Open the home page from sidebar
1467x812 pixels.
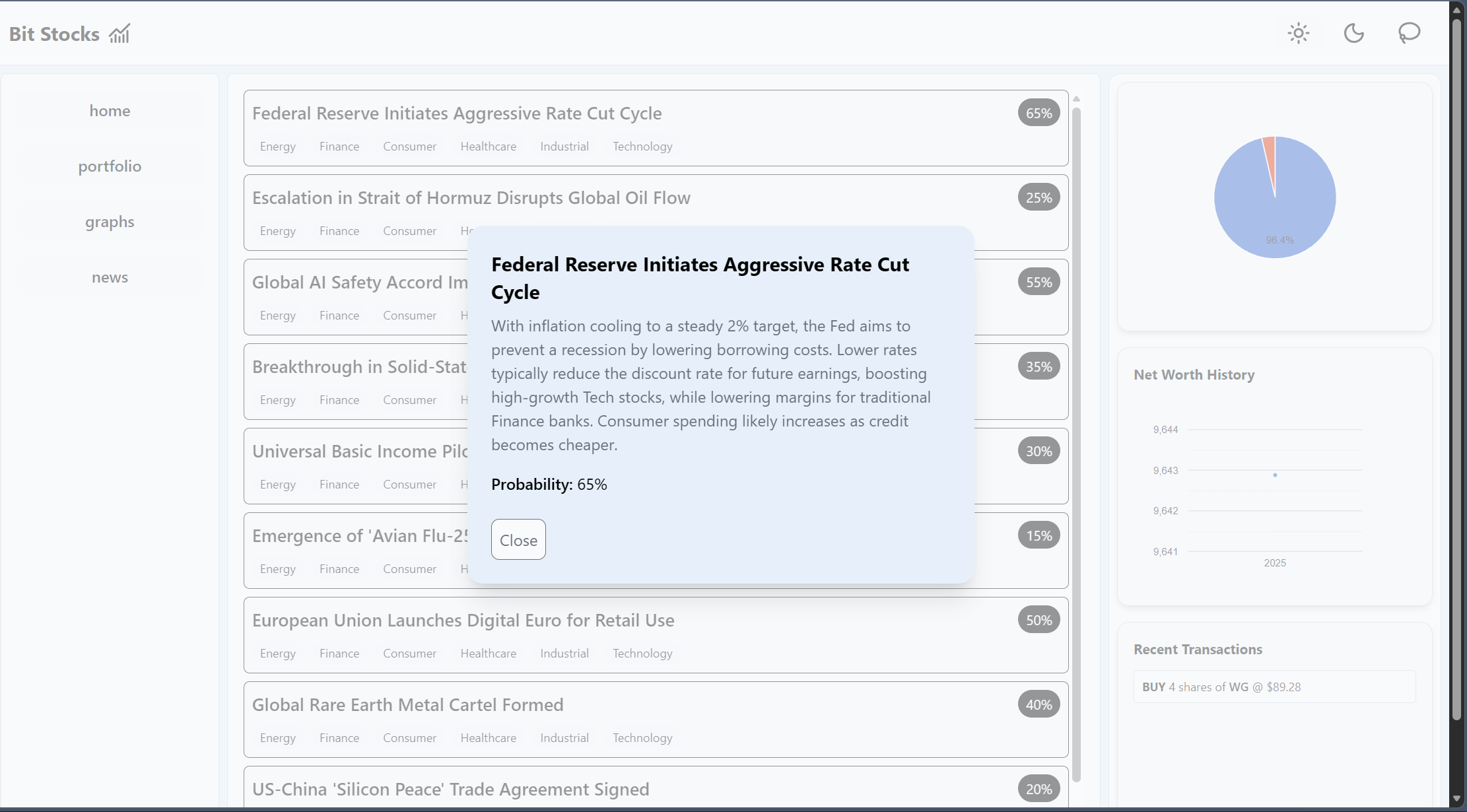pyautogui.click(x=110, y=111)
